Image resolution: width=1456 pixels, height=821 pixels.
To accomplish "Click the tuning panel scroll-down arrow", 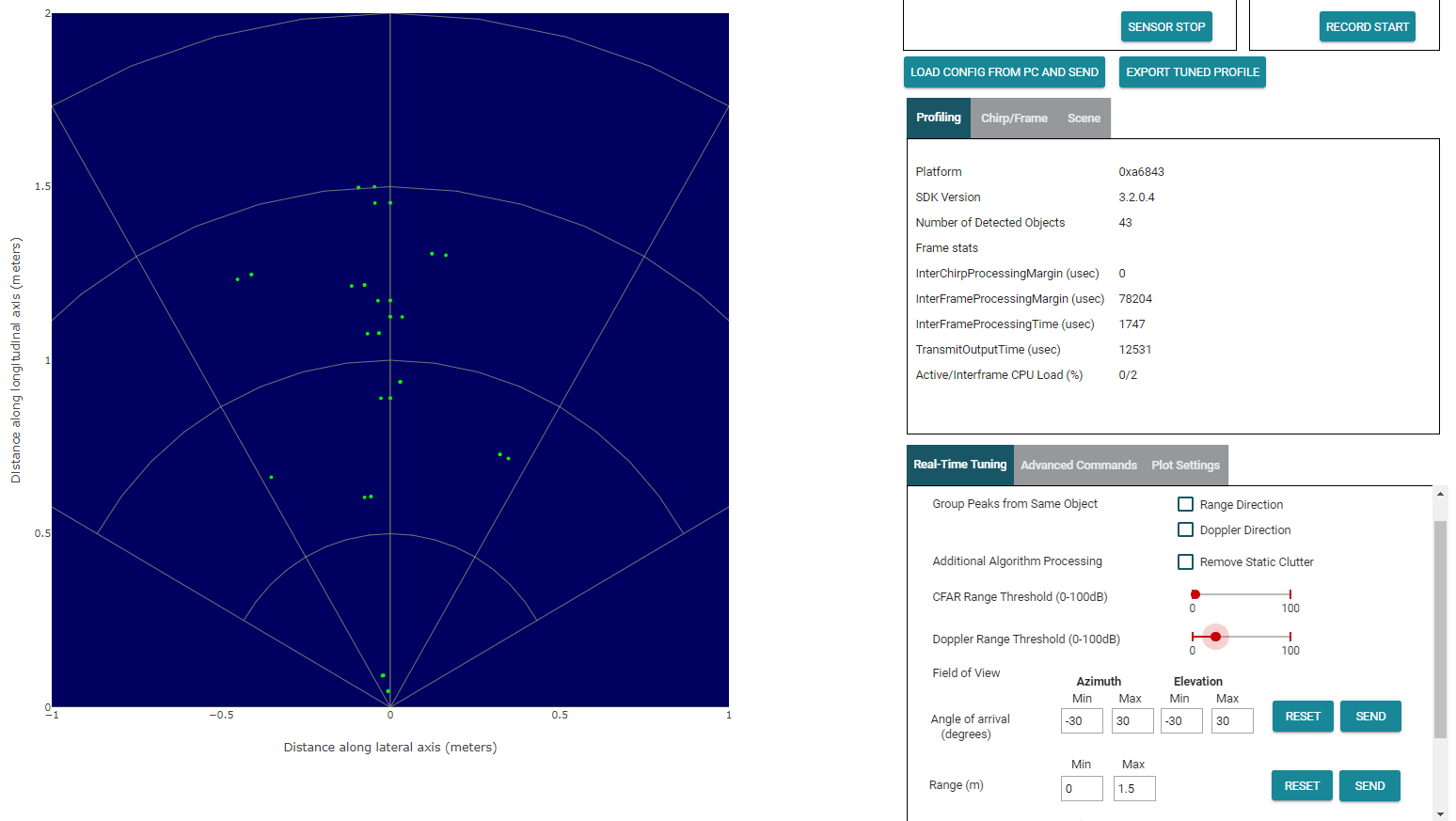I will 1440,813.
